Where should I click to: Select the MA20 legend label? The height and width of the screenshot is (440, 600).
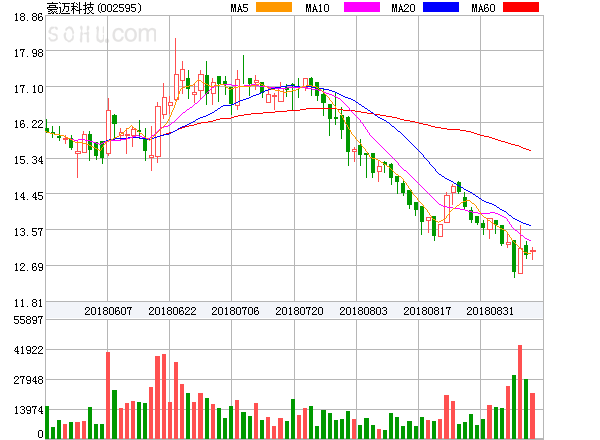(404, 8)
